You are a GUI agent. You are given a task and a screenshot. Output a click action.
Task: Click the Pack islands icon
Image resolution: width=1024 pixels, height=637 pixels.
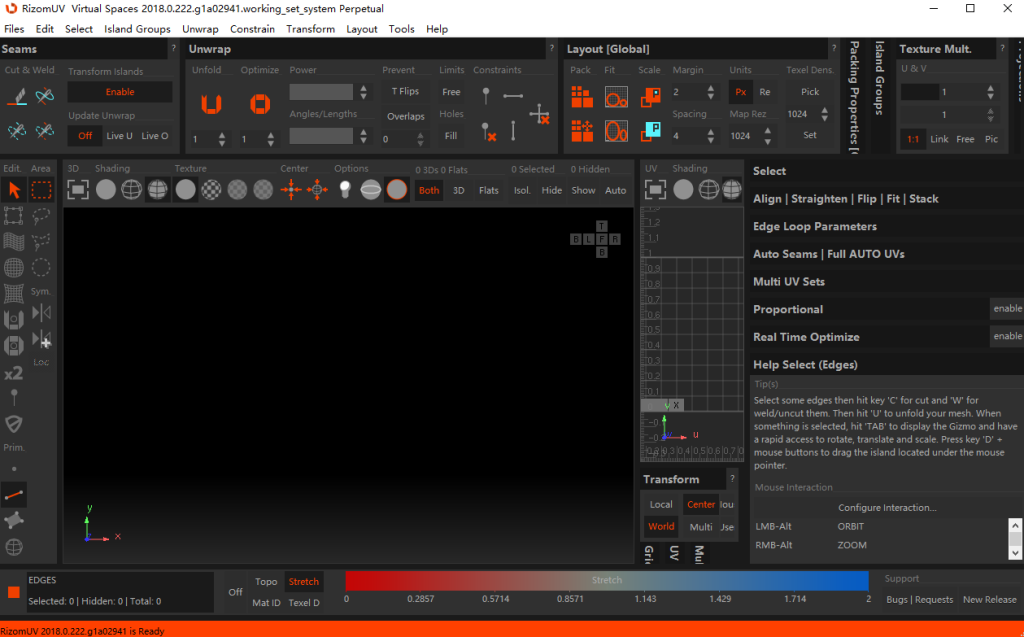click(x=582, y=97)
